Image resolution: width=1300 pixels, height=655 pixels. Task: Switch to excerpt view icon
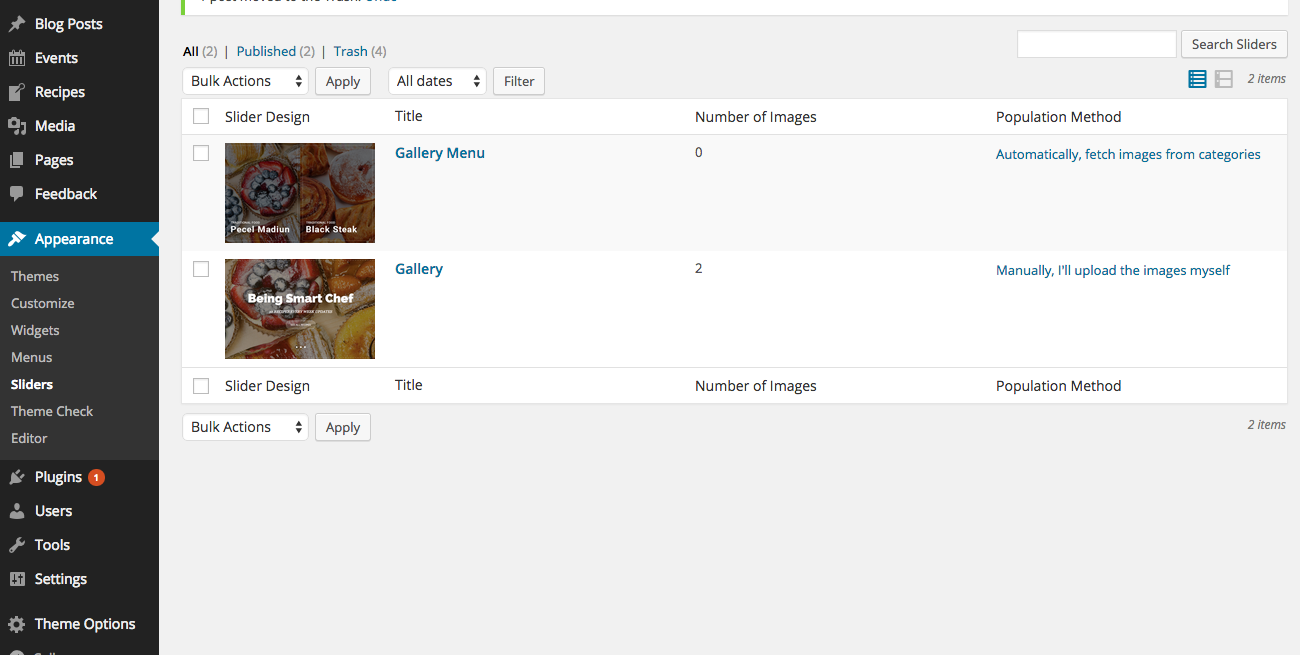(x=1223, y=79)
